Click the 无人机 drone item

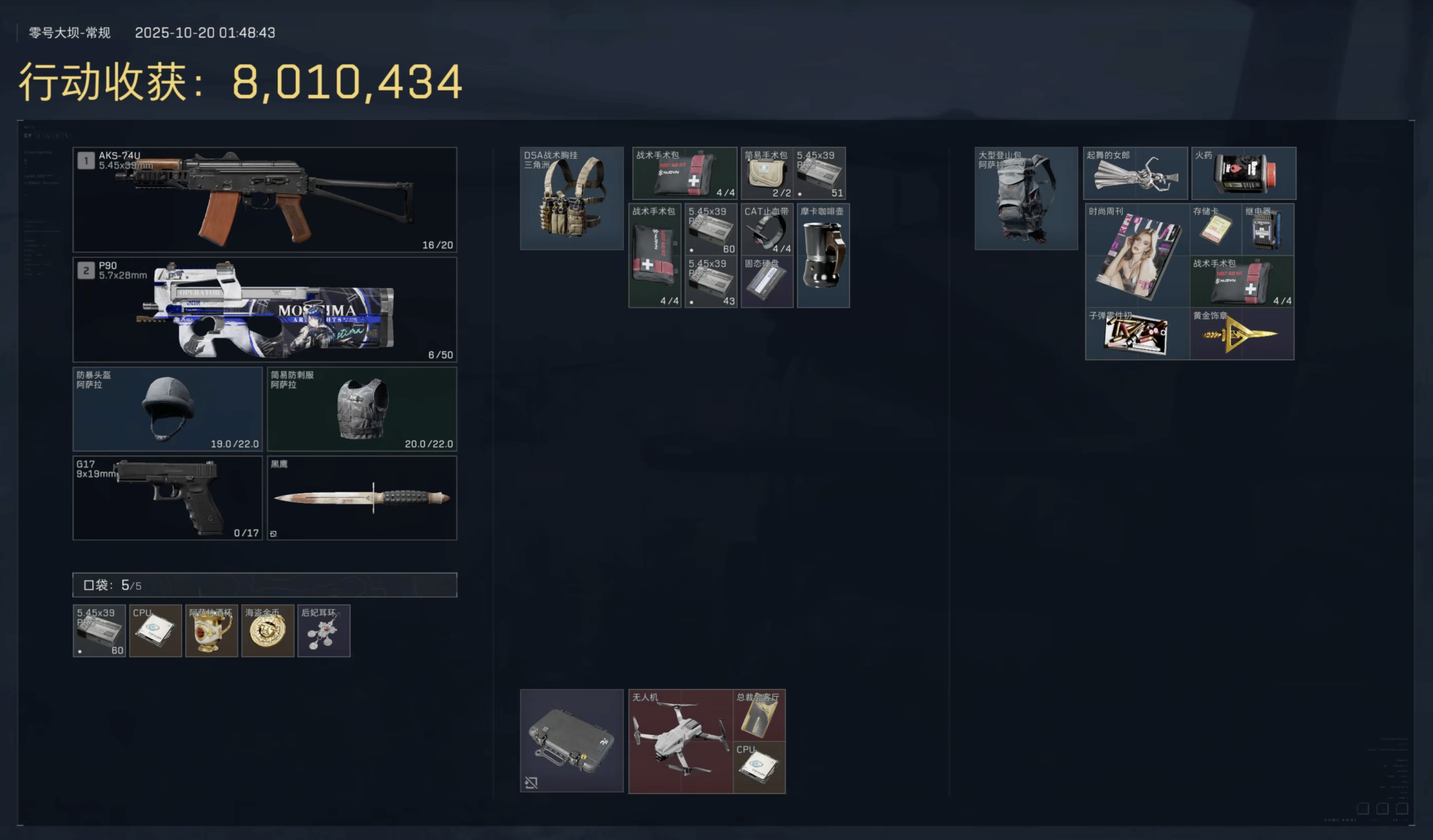(681, 742)
